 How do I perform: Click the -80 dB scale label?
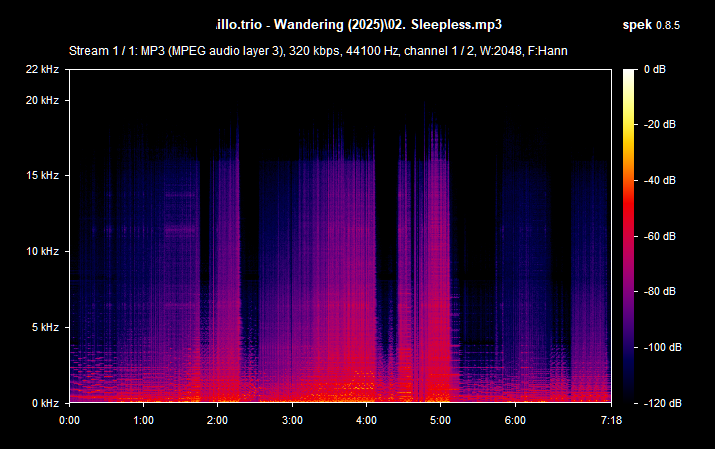click(659, 291)
